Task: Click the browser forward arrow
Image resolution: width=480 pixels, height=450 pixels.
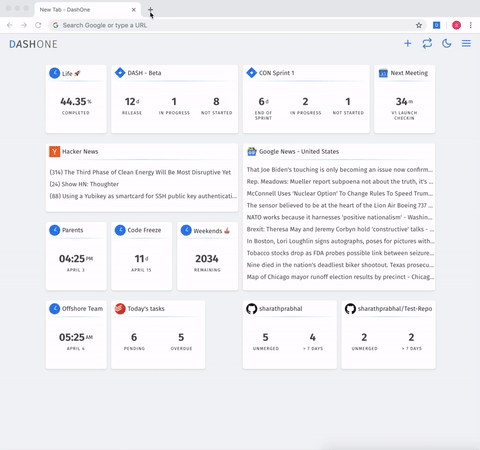Action: [x=24, y=25]
